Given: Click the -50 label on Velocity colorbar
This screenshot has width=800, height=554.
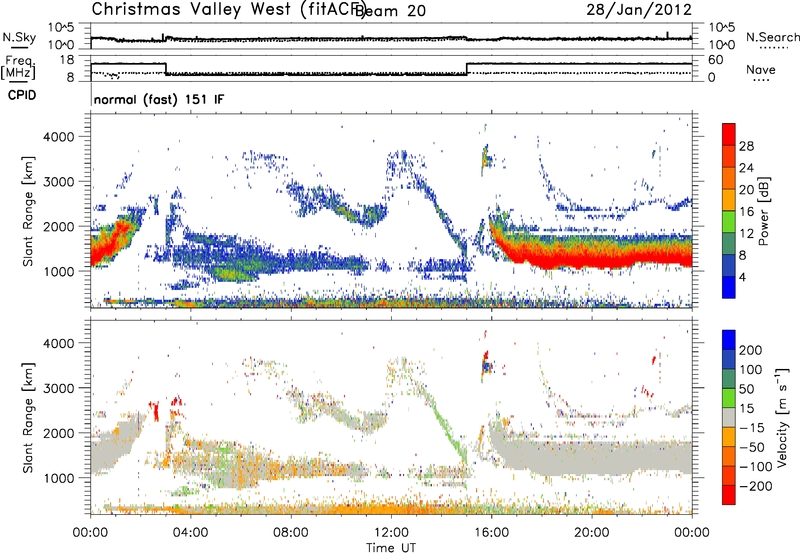Looking at the screenshot, I should (753, 447).
